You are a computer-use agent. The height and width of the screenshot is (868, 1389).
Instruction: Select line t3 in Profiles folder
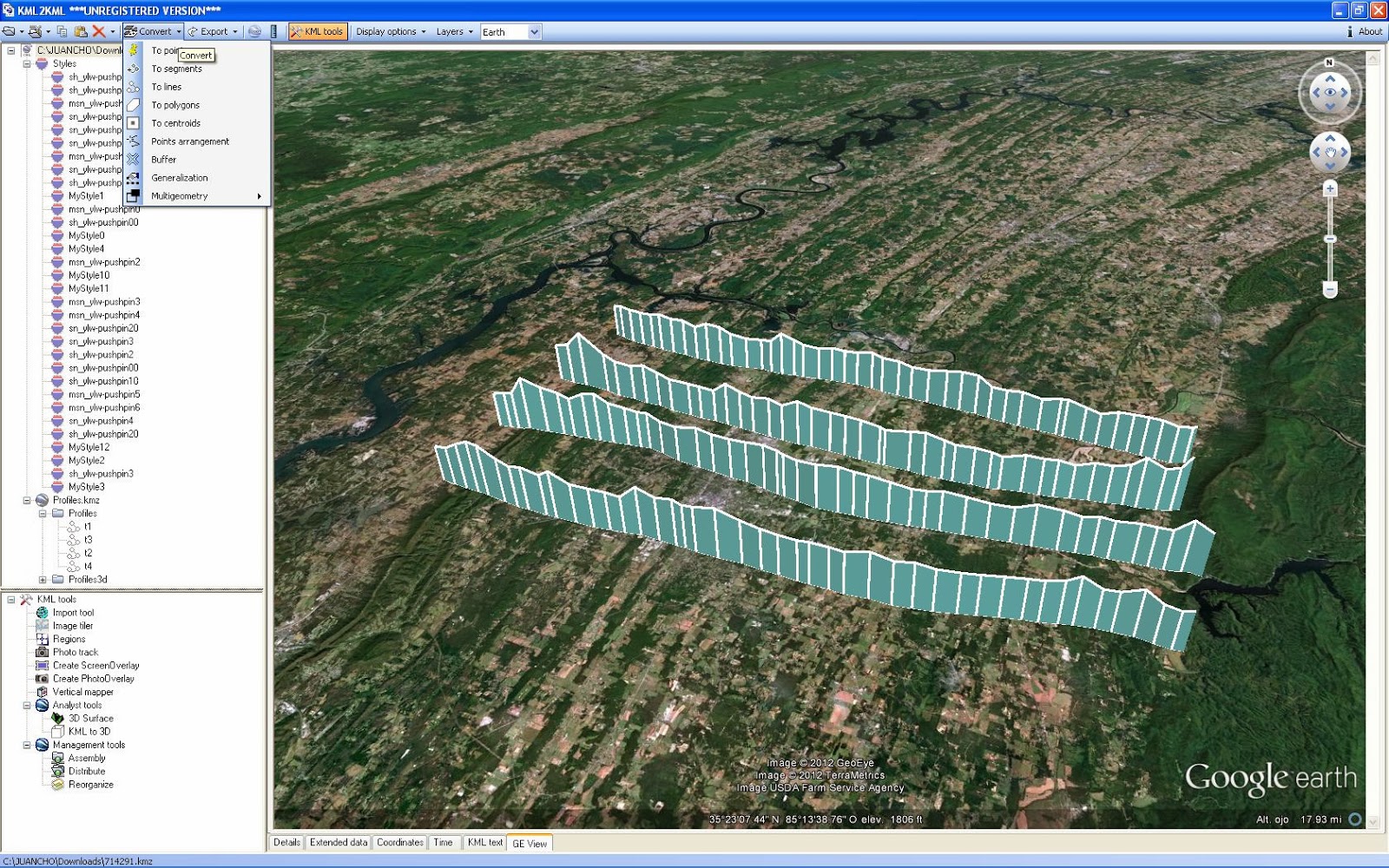[x=88, y=540]
